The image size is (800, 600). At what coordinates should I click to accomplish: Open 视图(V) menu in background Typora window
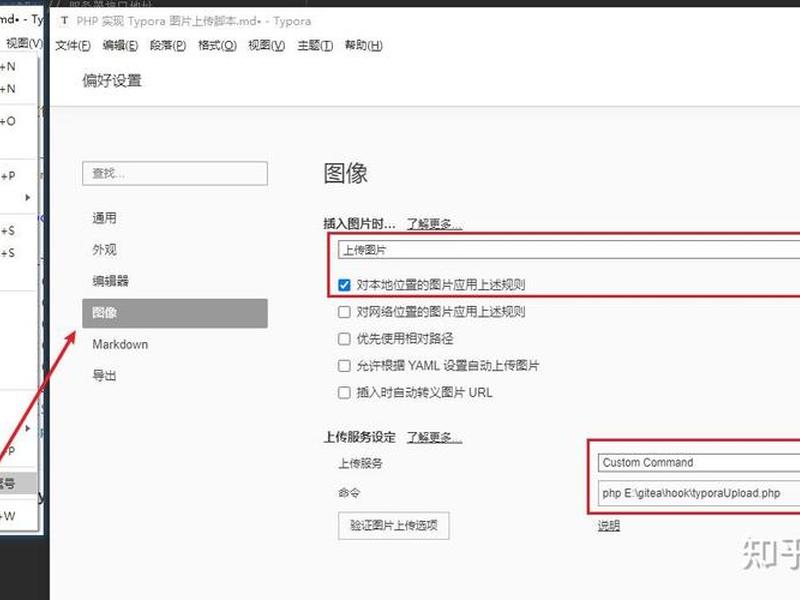pos(23,43)
